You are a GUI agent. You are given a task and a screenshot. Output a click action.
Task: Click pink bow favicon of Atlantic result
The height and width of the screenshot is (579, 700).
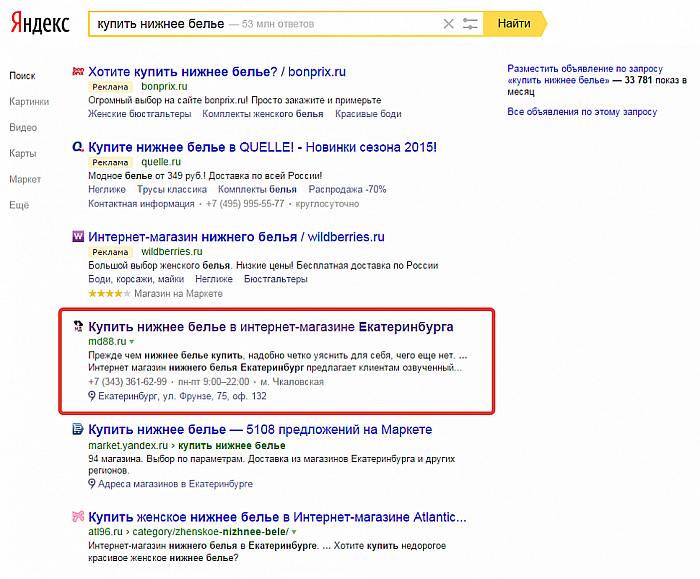pos(78,517)
